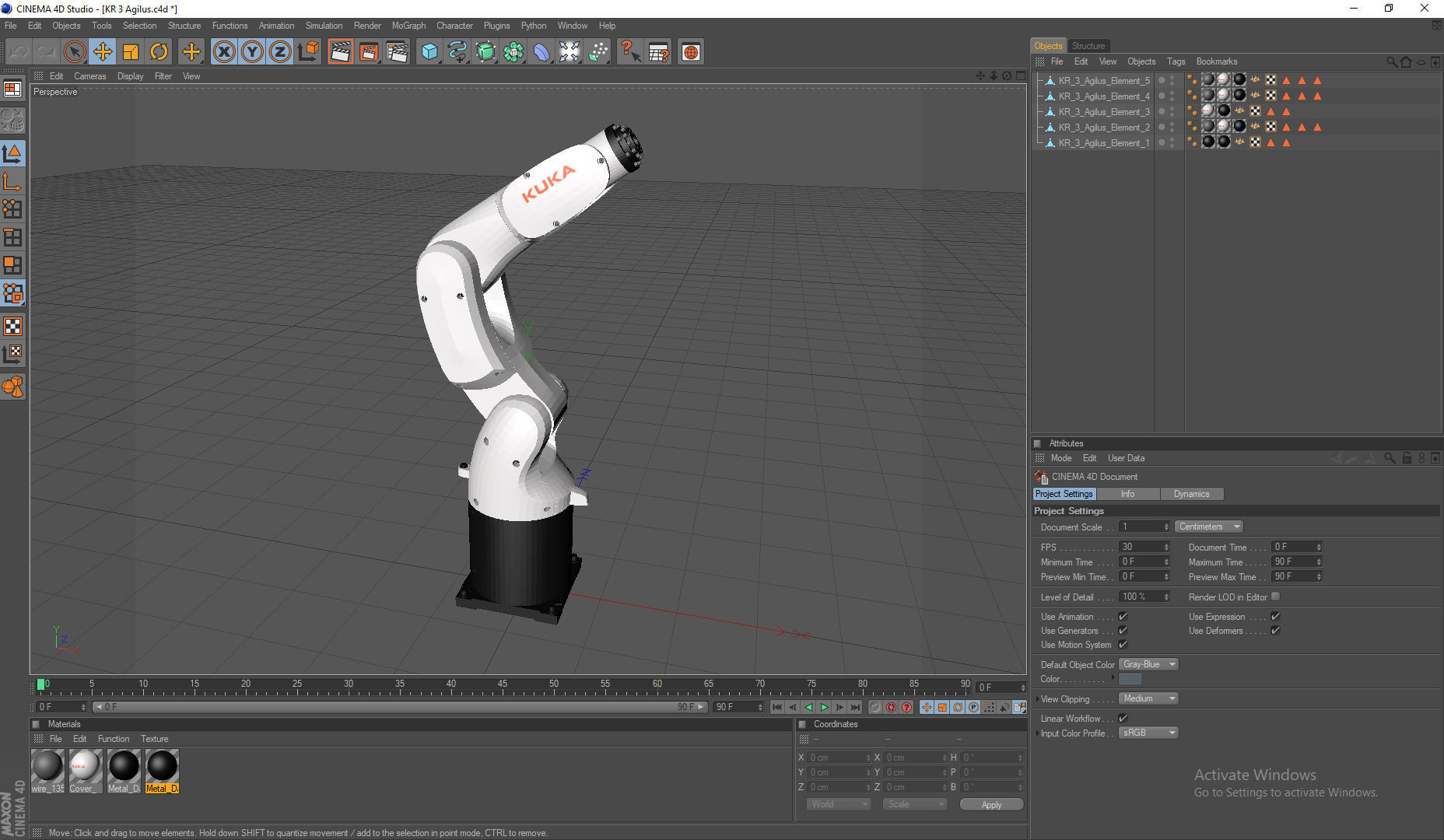
Task: Open the MoGraph menu
Action: tap(408, 26)
